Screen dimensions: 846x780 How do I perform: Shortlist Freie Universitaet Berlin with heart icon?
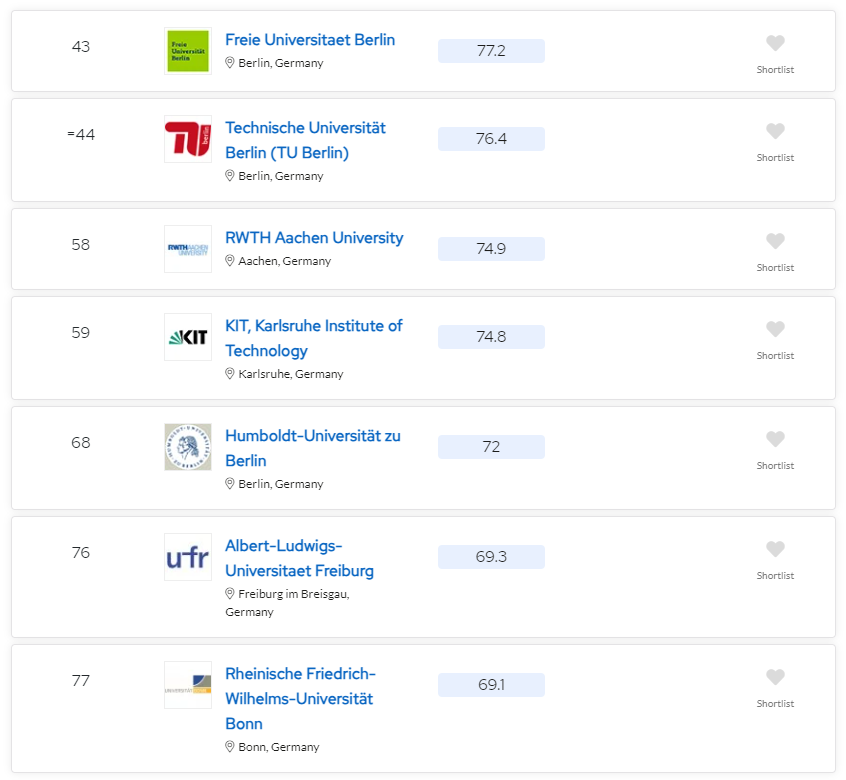(x=775, y=43)
